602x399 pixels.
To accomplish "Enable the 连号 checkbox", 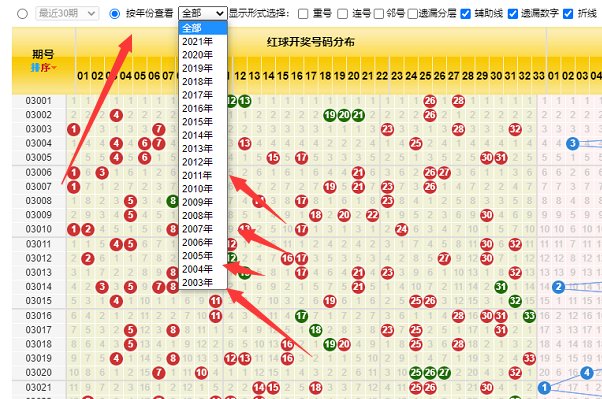I will point(342,14).
